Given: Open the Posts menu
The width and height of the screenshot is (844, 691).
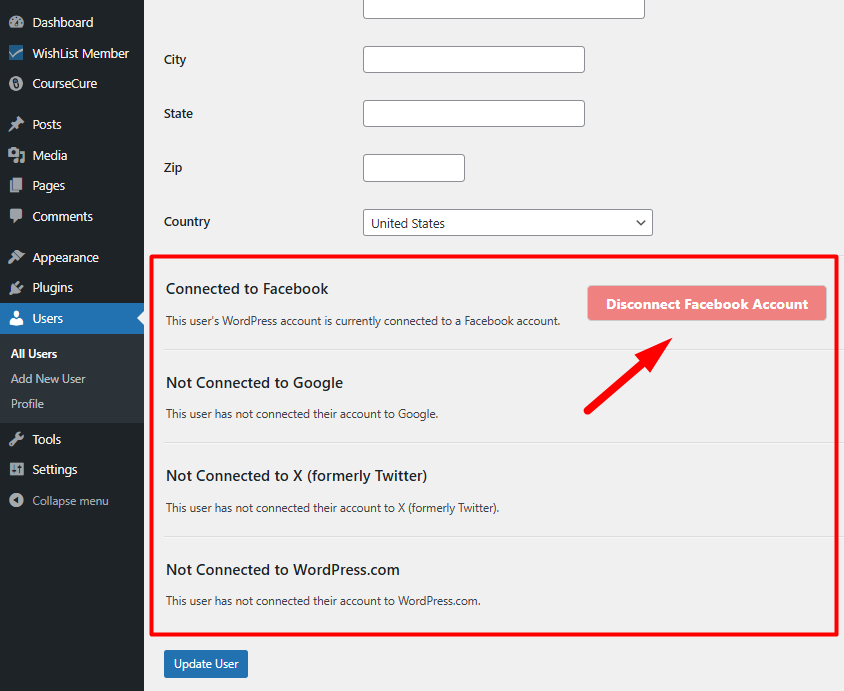Looking at the screenshot, I should point(47,124).
